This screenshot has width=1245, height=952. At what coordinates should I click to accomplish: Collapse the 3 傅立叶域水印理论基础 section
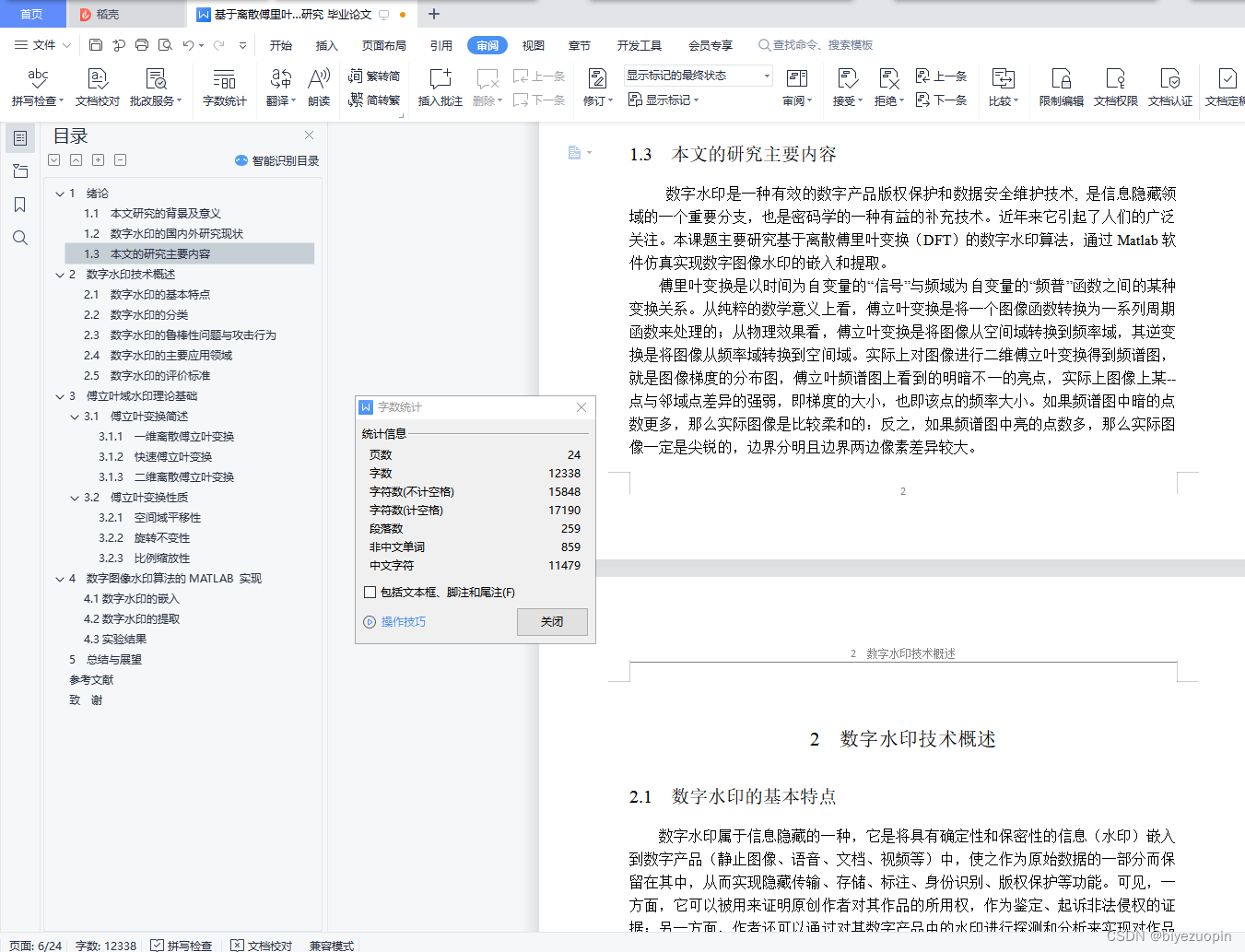pos(60,396)
